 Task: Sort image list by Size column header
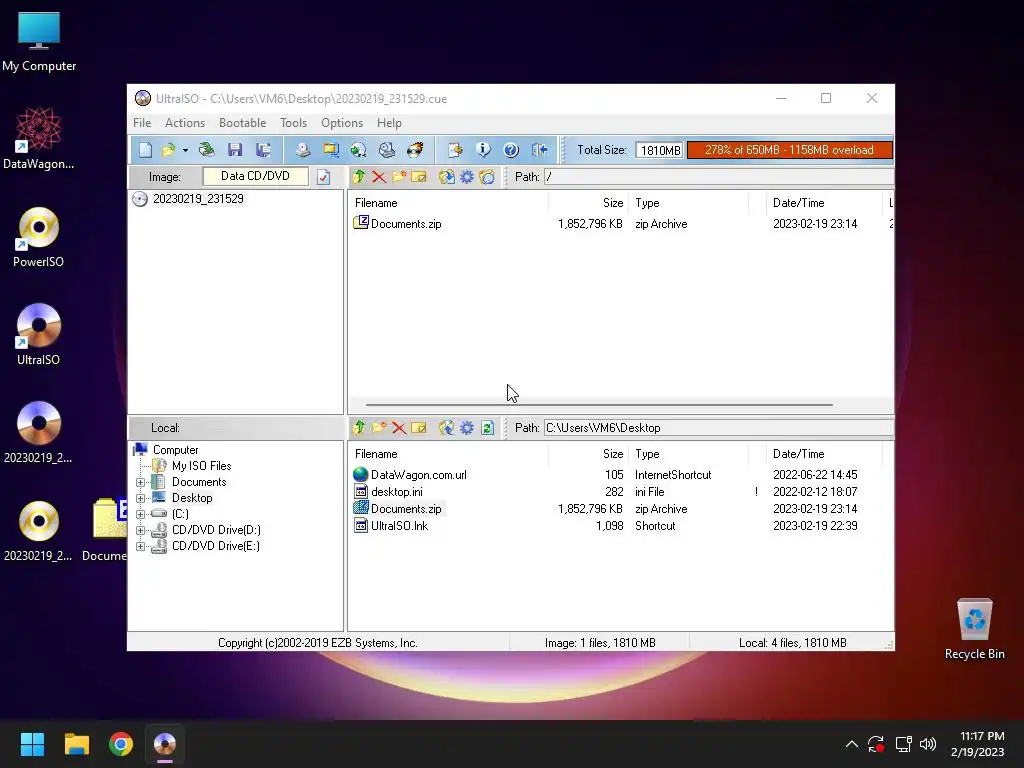(x=588, y=203)
